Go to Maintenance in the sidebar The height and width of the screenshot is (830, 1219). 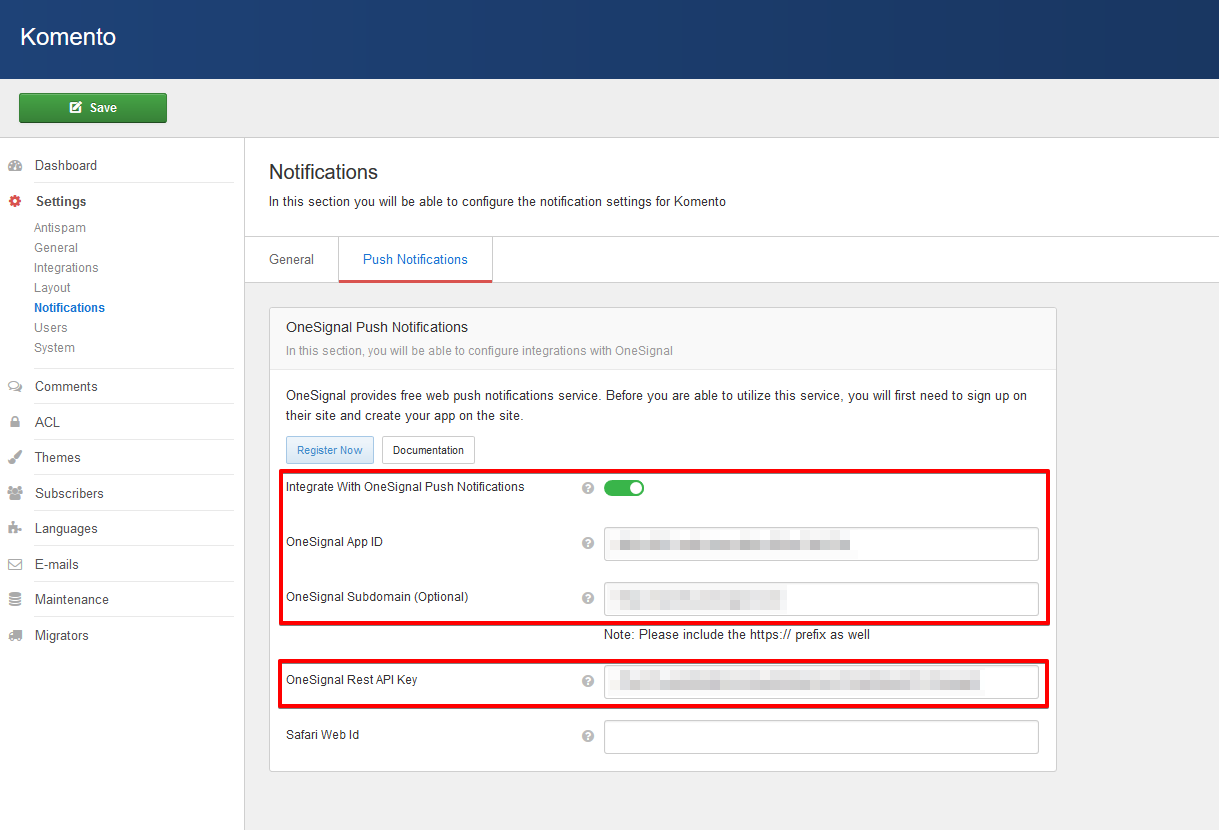click(72, 600)
